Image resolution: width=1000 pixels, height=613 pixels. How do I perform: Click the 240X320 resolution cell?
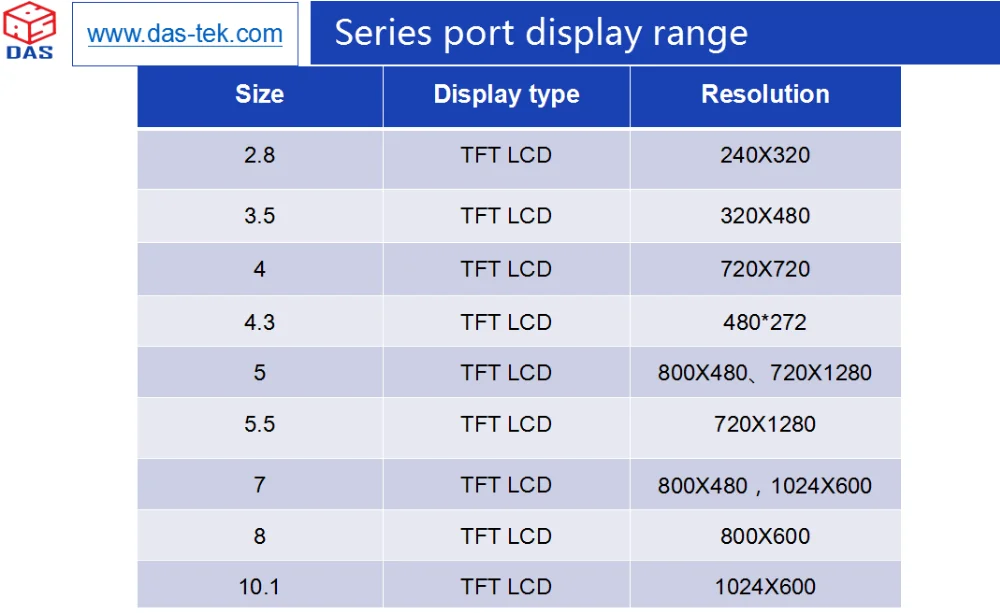tap(765, 158)
